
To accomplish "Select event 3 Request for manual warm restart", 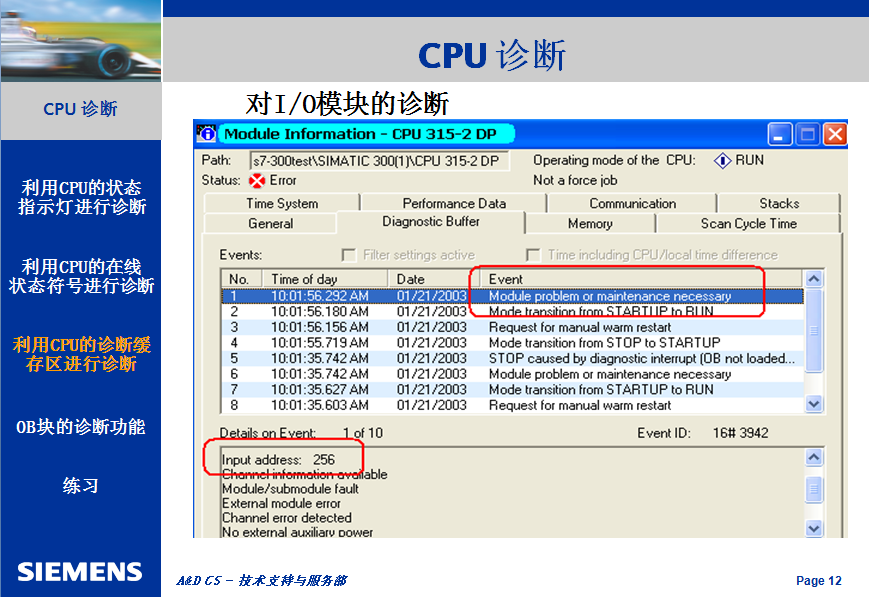I will click(x=513, y=327).
